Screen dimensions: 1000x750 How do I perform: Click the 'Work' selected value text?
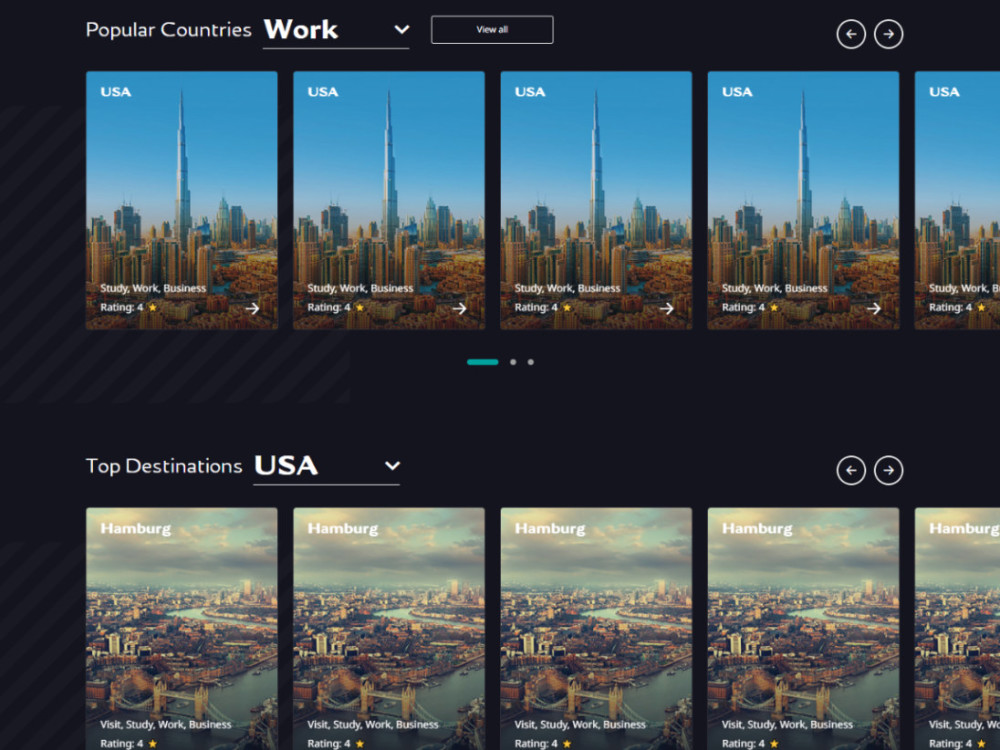coord(301,29)
